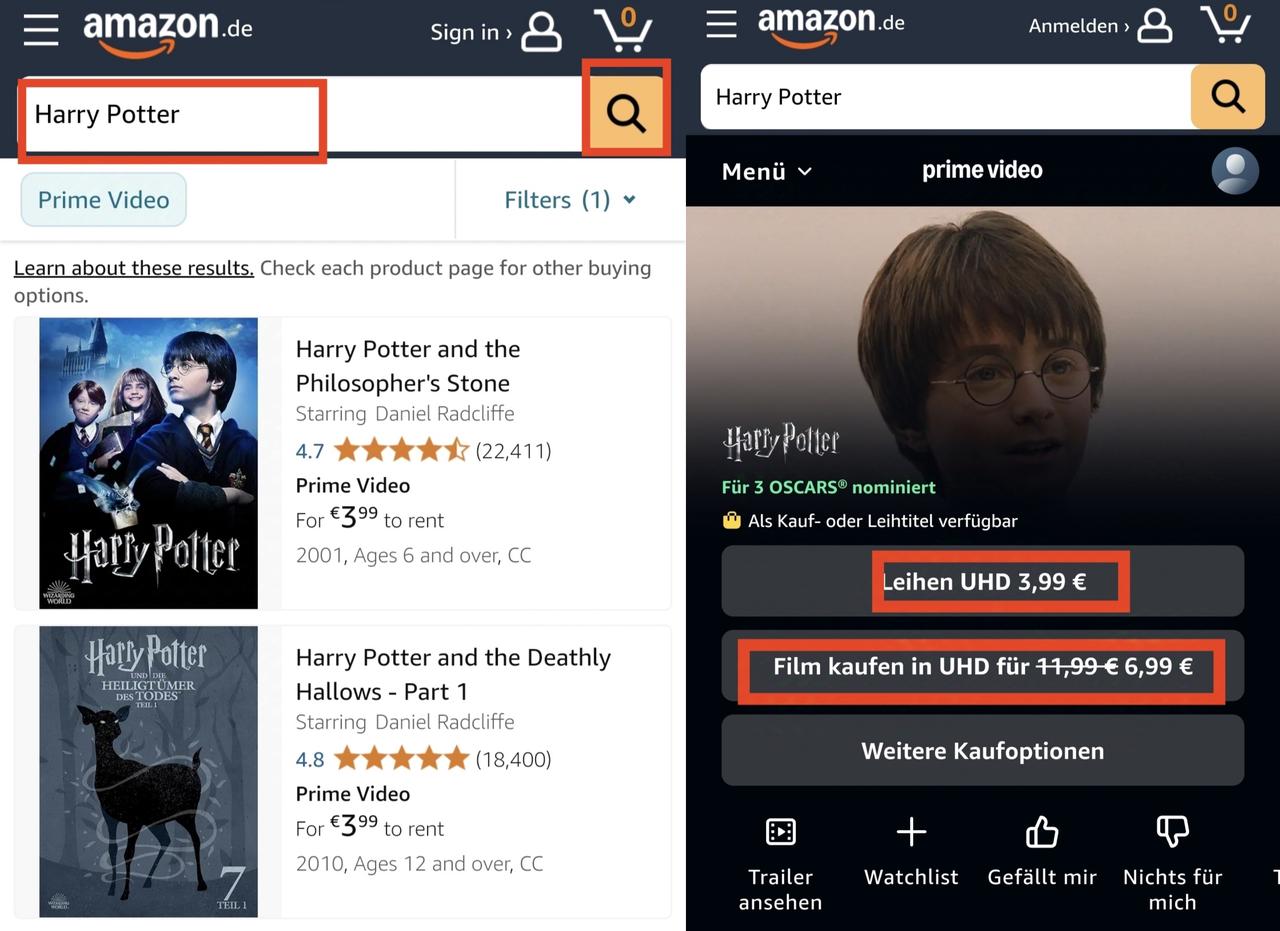Click the amazon.de logo on the left screen
1280x931 pixels.
point(167,32)
